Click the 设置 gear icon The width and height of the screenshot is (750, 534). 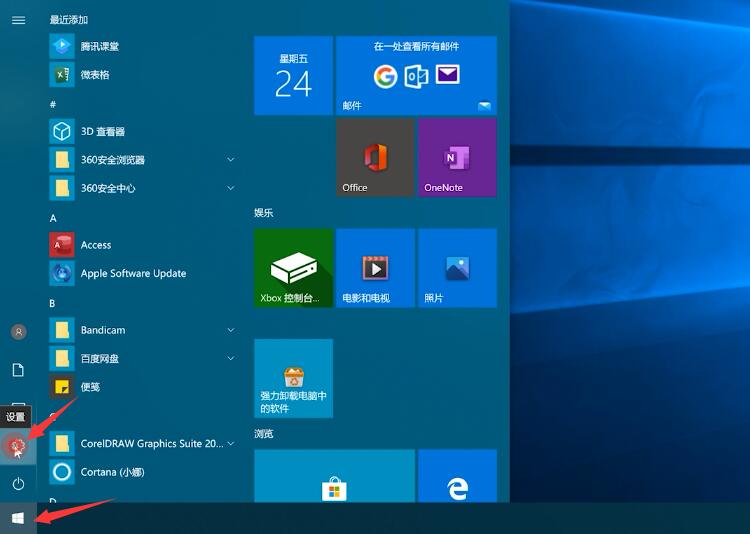pos(18,446)
